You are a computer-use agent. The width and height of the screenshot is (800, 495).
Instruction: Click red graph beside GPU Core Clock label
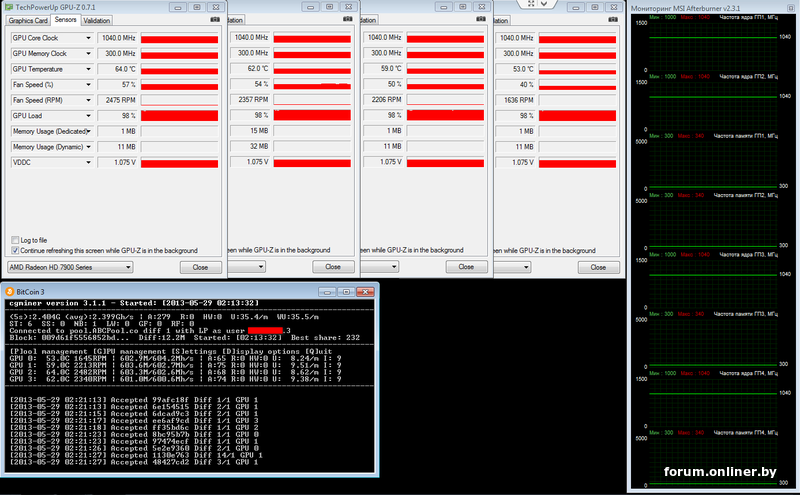(180, 38)
